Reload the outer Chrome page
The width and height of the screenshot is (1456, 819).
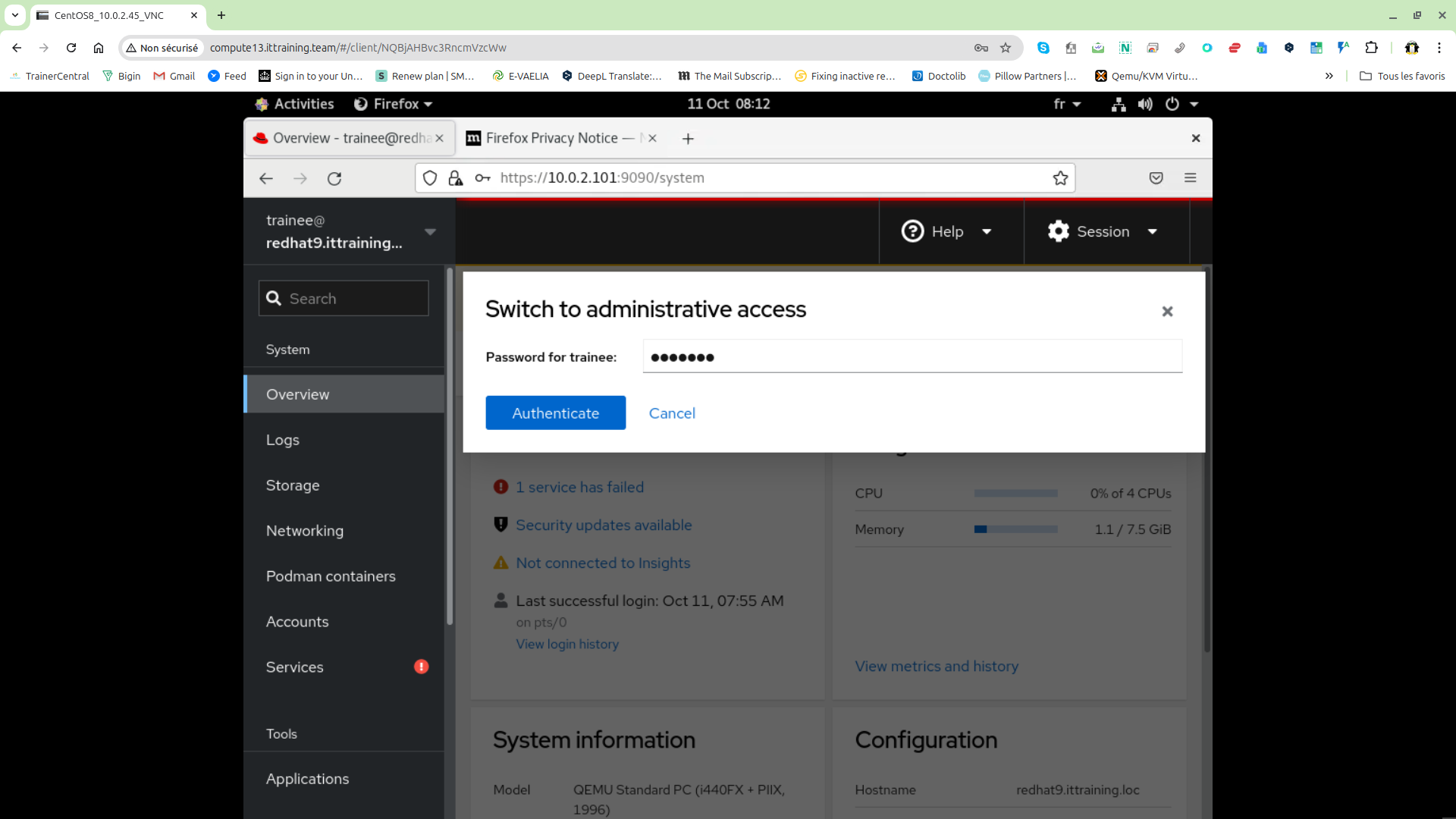click(71, 48)
